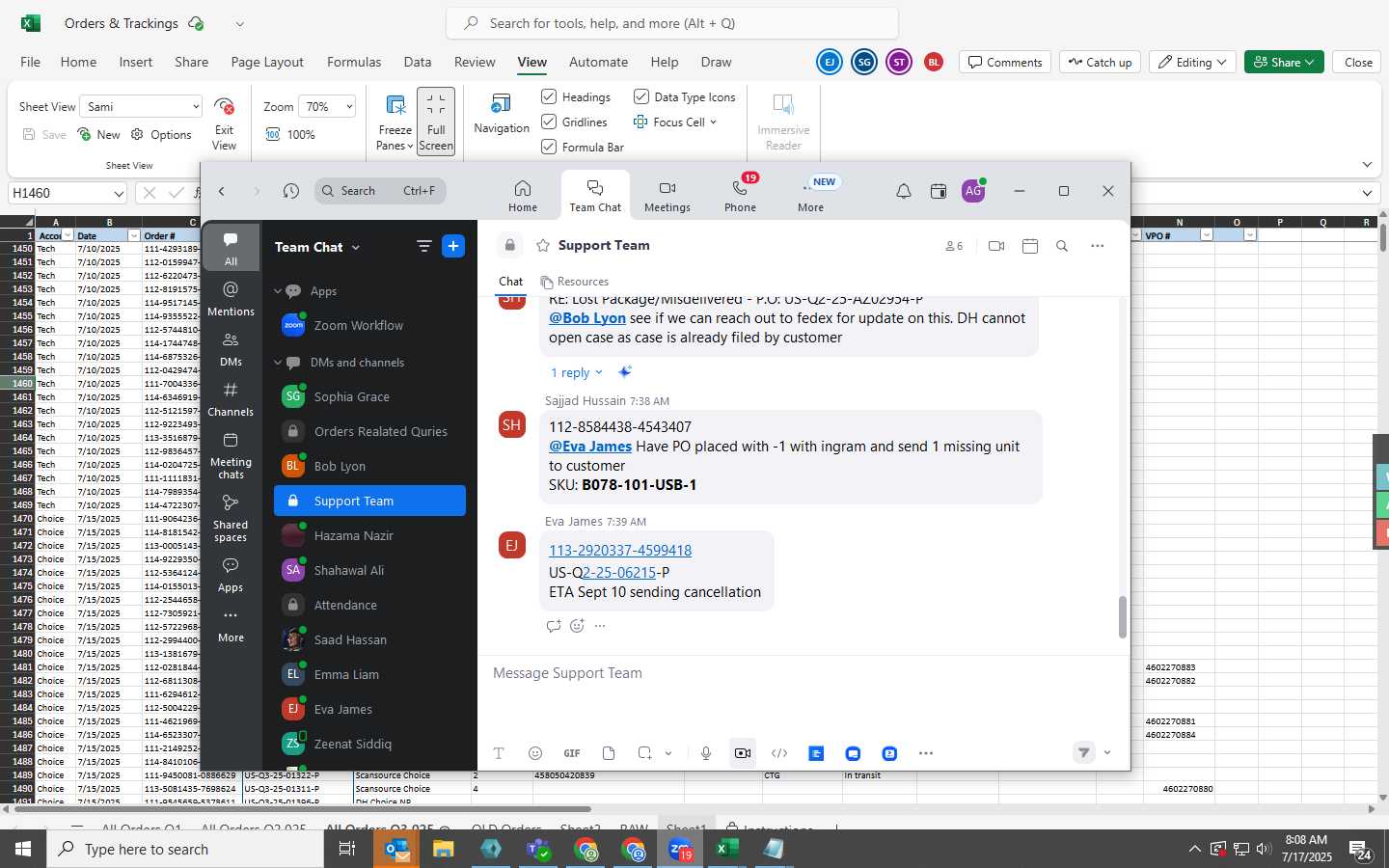Attach a file to the message
This screenshot has width=1389, height=868.
tap(609, 753)
